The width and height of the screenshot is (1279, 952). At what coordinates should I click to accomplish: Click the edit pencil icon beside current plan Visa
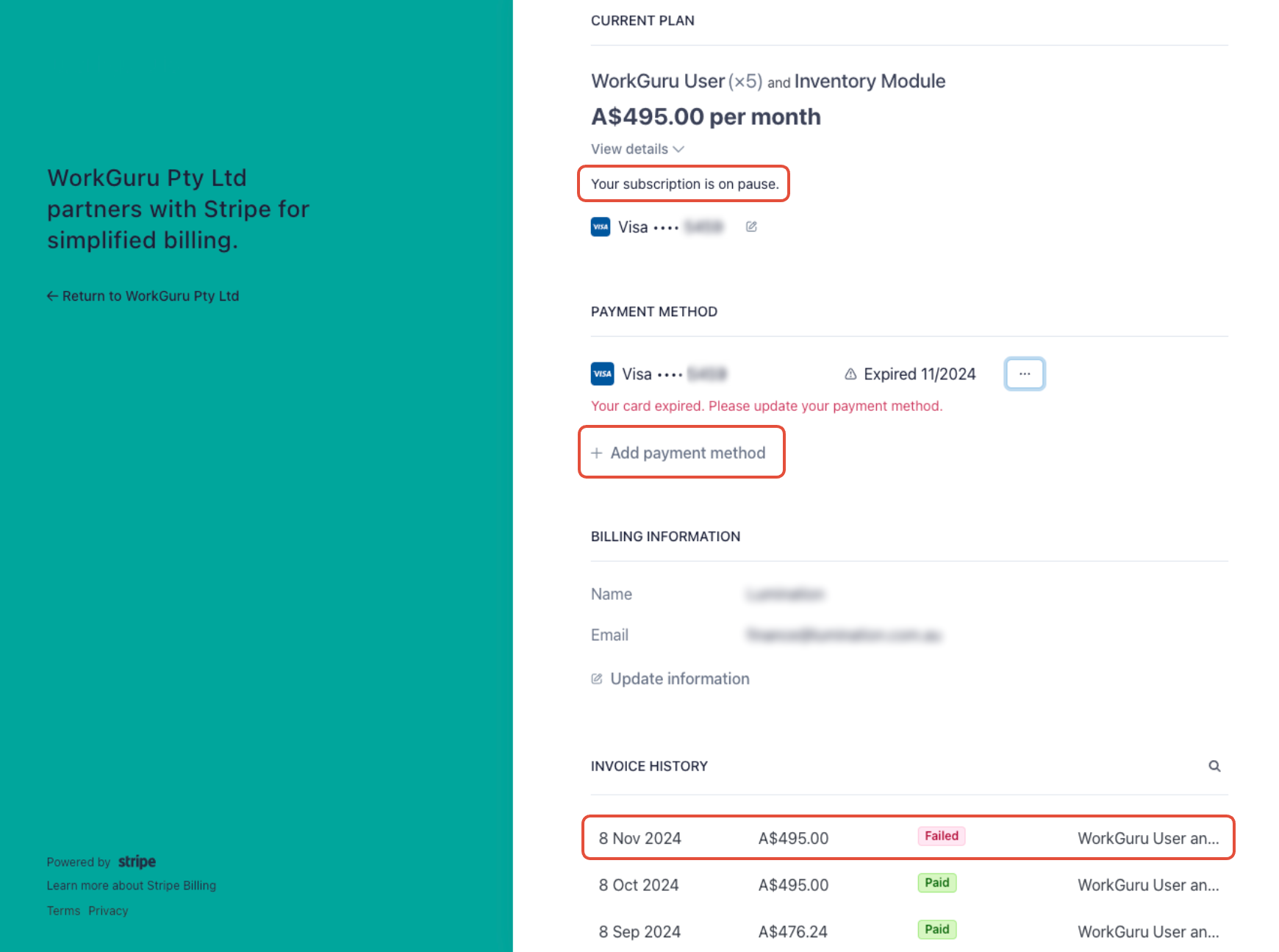tap(750, 226)
